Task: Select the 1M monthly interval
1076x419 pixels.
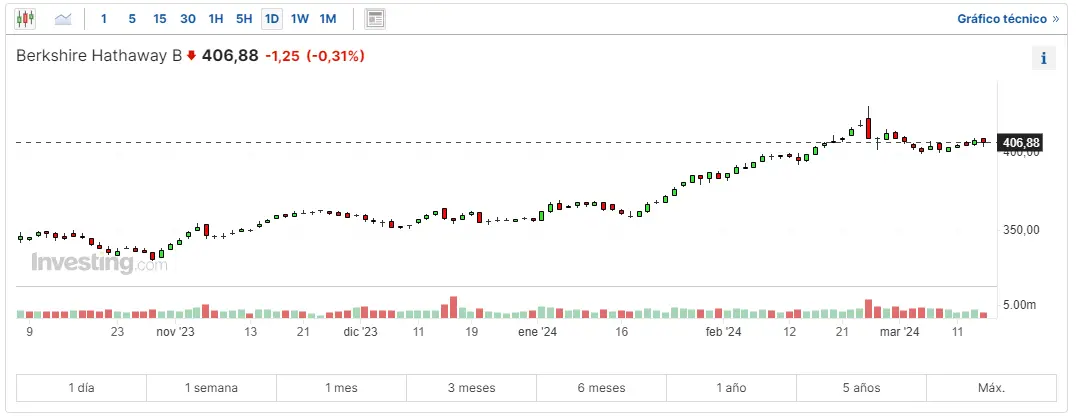Action: pyautogui.click(x=328, y=19)
